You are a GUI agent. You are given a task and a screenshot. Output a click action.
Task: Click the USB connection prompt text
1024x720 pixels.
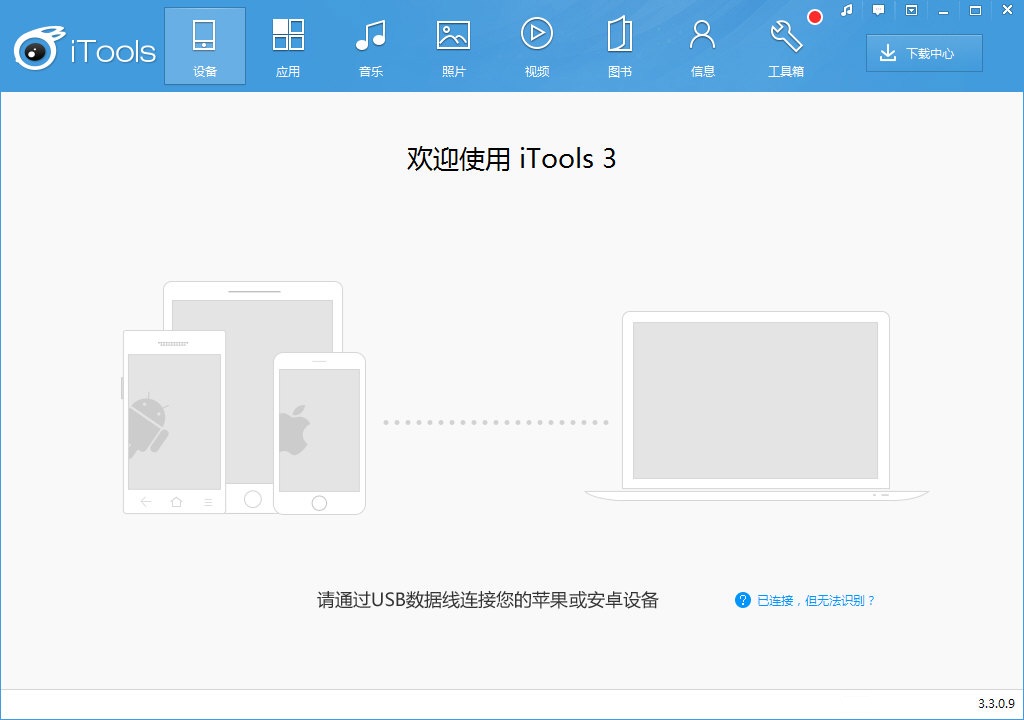487,600
